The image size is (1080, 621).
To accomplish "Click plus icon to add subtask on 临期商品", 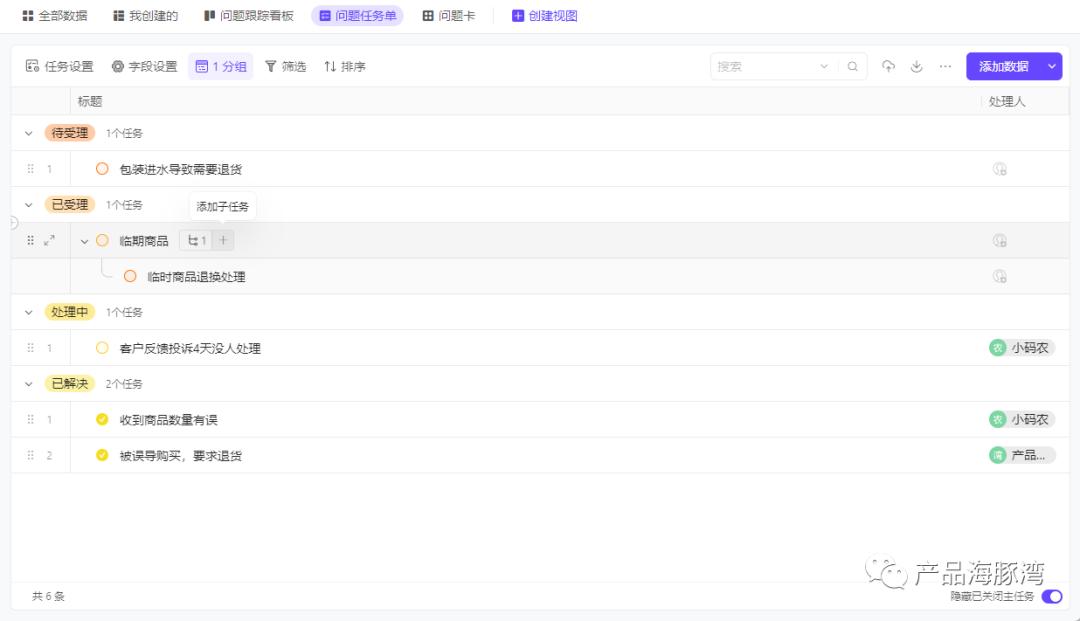I will (x=224, y=240).
